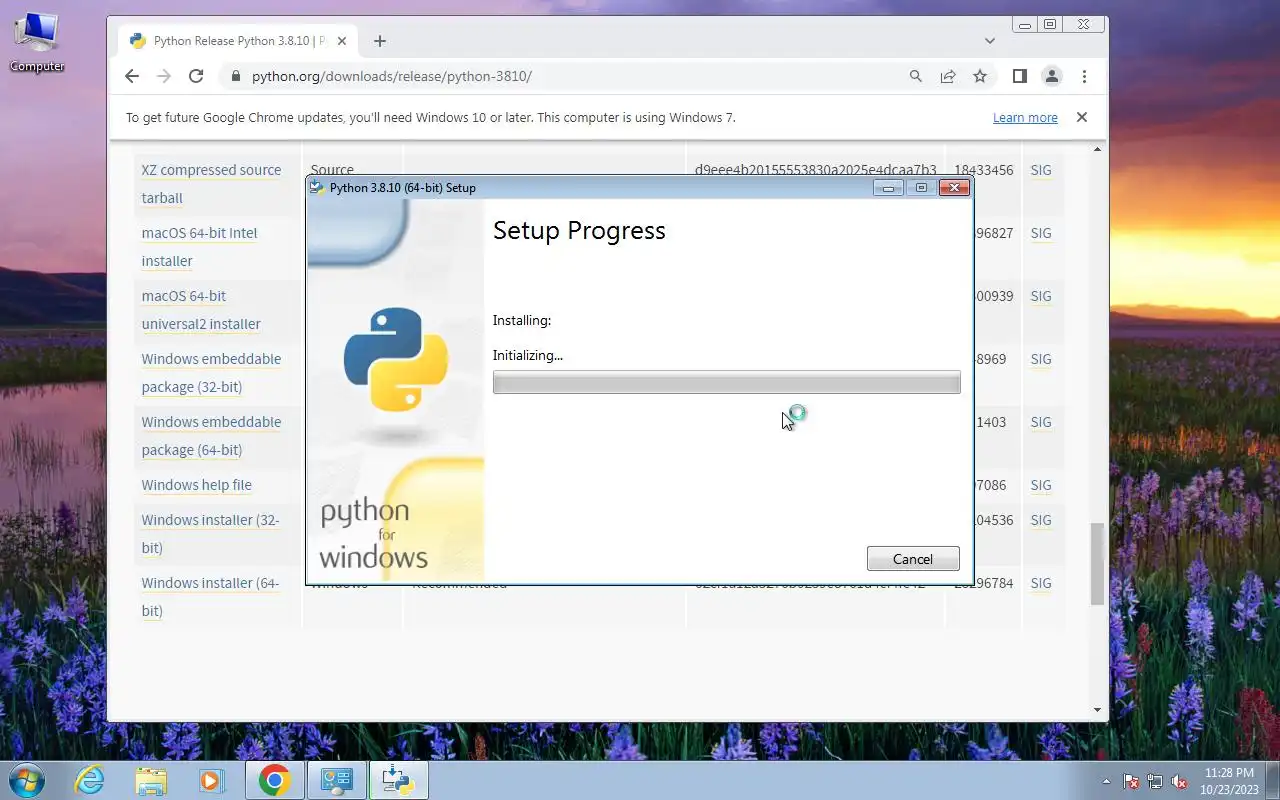
Task: Open SIG link in Windows help file row
Action: click(1041, 485)
